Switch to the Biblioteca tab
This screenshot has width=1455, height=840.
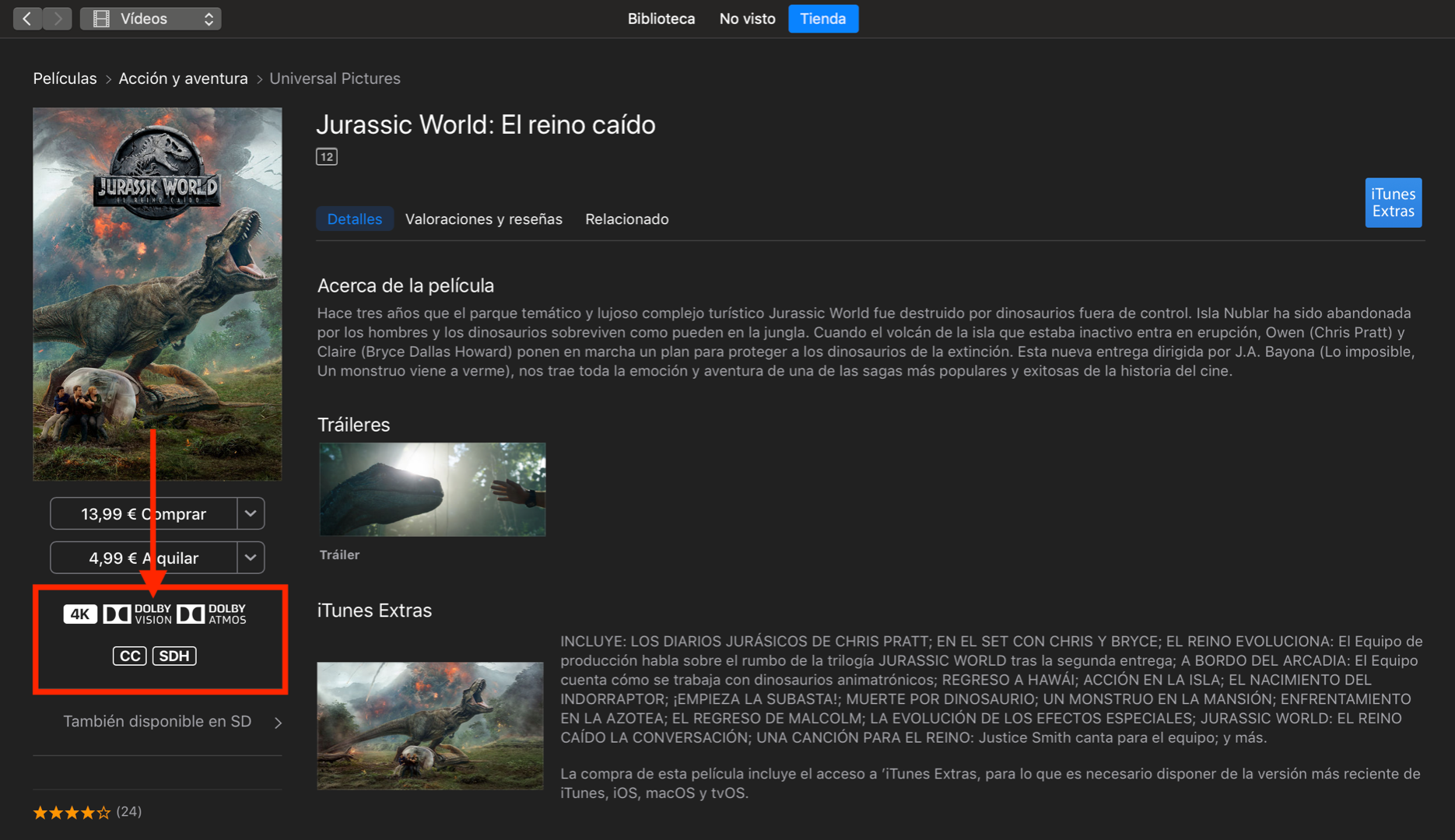[661, 19]
